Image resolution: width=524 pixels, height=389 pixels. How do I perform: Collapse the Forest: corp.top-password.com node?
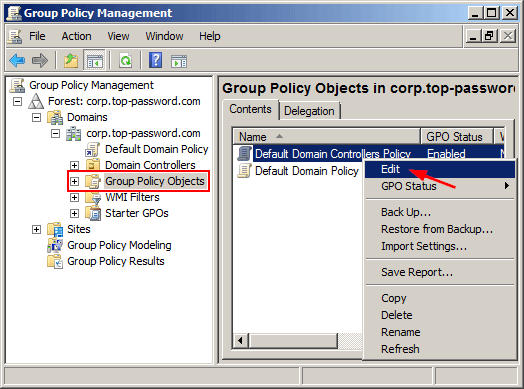17,101
